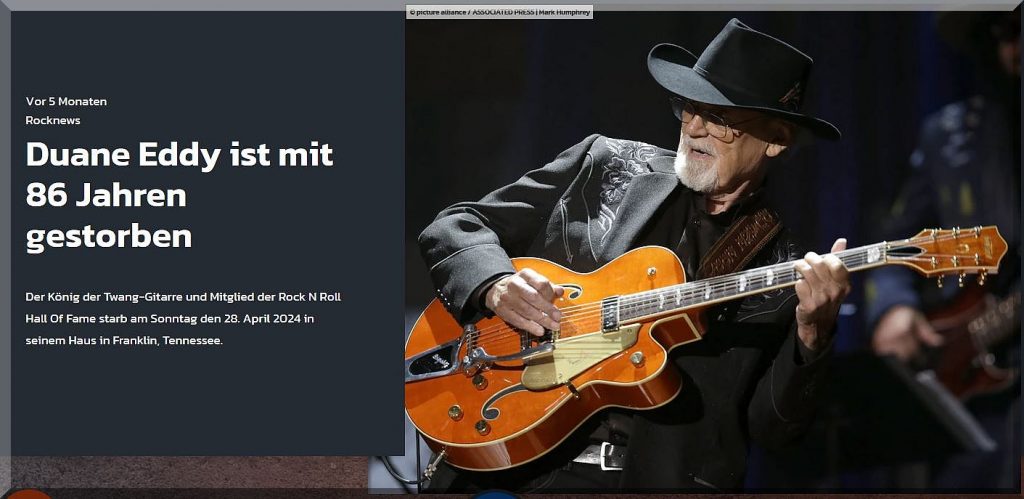Click the article teaser paragraph text
This screenshot has width=1024, height=499.
click(183, 319)
